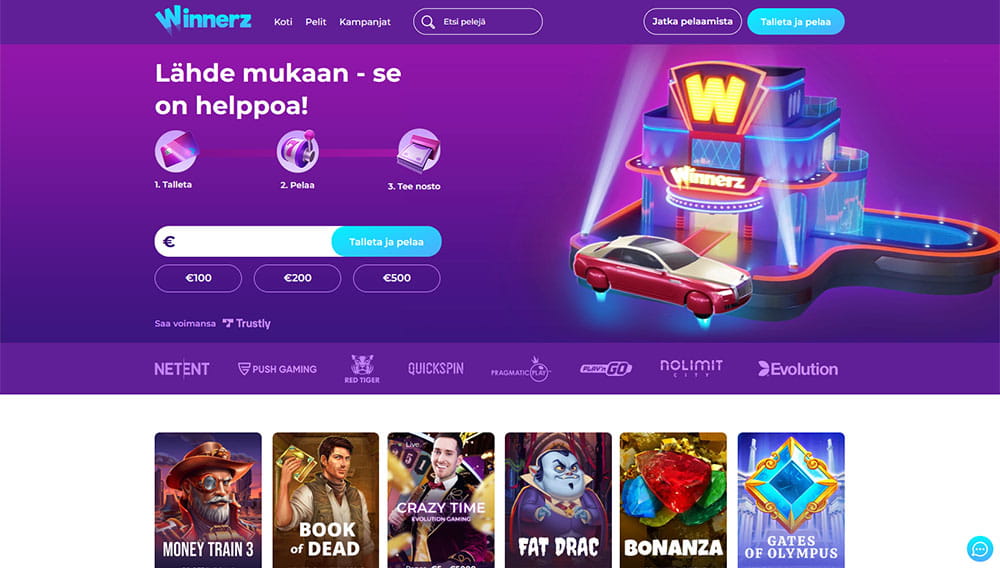Click the Jatka pelaamista button

tap(692, 22)
